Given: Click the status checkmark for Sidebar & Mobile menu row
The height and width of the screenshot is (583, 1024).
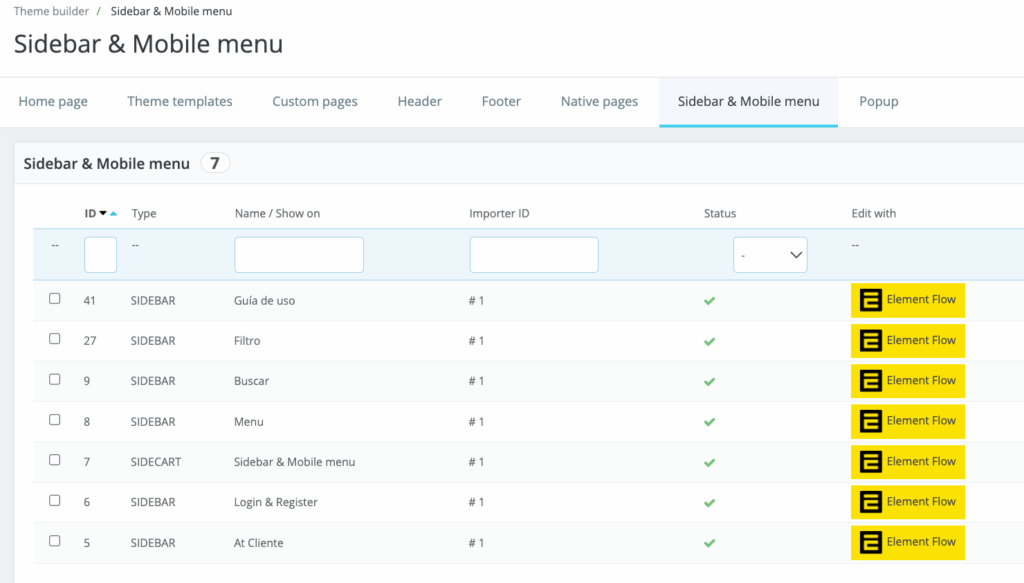Looking at the screenshot, I should click(x=709, y=462).
